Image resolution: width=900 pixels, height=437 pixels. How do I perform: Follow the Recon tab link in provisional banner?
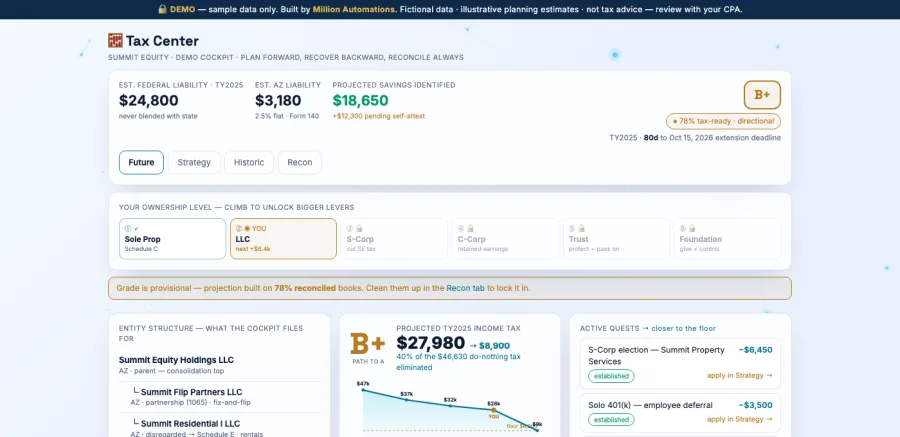tap(465, 288)
